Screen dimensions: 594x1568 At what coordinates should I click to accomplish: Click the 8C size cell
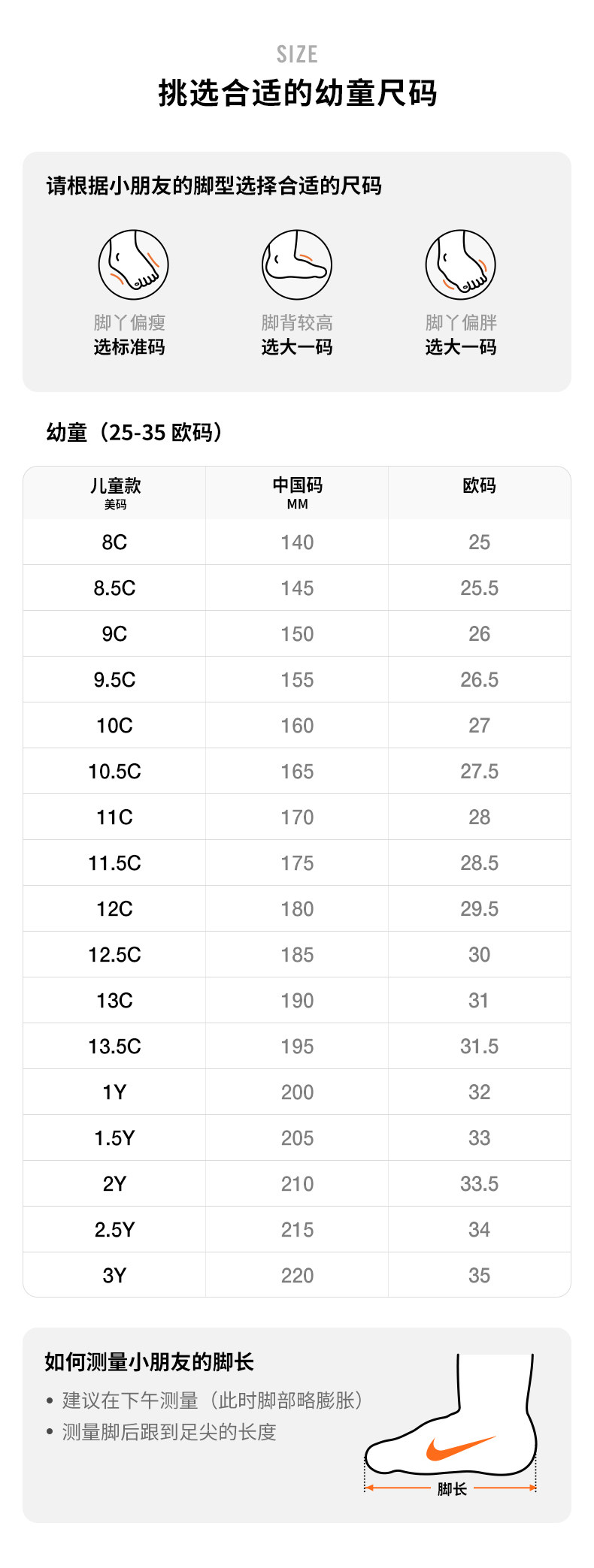click(x=114, y=542)
